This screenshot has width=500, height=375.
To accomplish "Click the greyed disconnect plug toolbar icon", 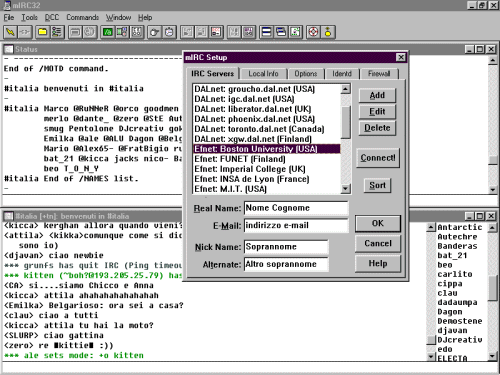I will coord(25,32).
